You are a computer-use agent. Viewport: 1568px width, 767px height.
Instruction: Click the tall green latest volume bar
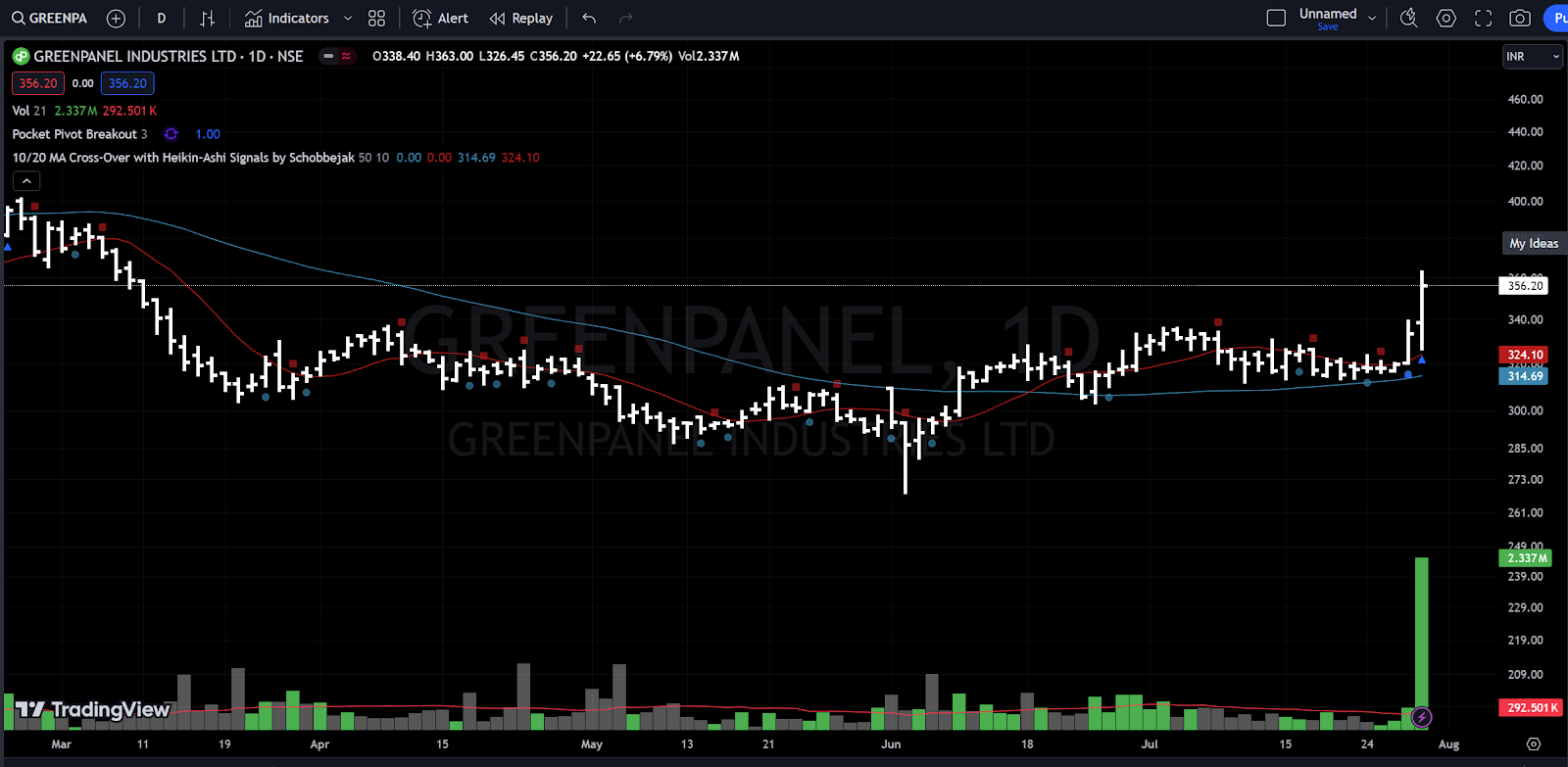(x=1421, y=644)
